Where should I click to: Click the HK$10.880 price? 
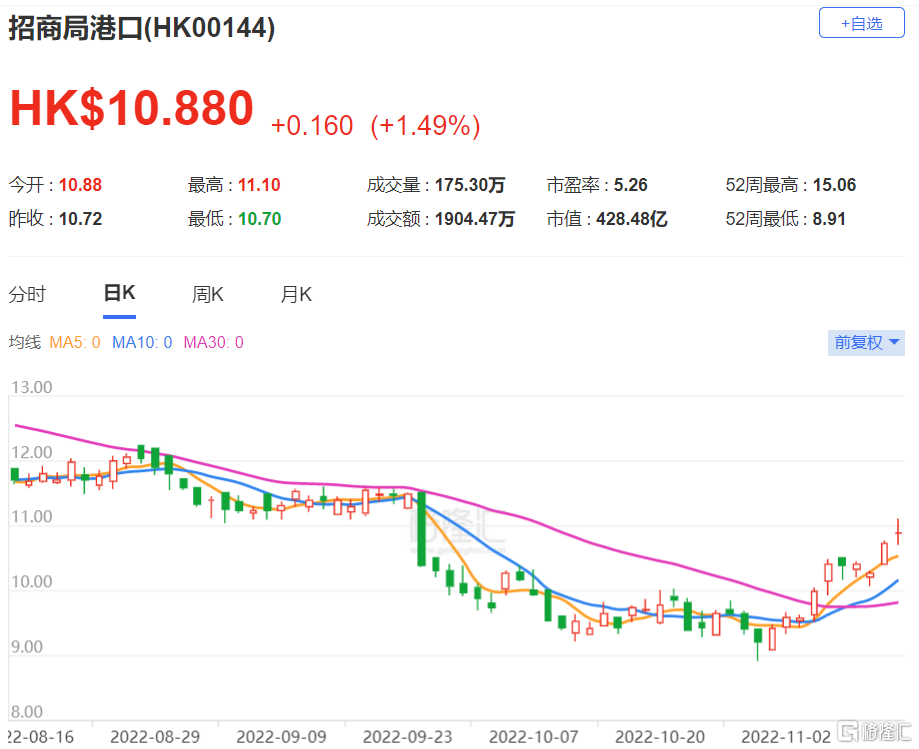132,107
